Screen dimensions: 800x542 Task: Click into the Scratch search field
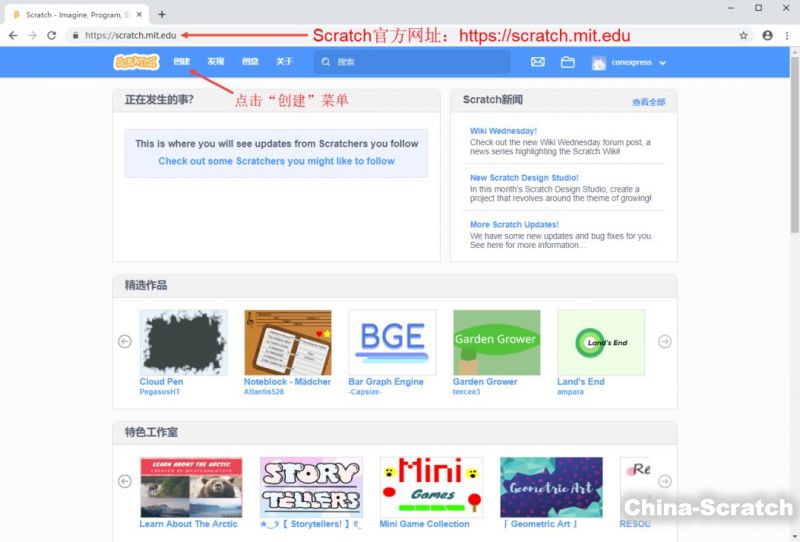(420, 62)
